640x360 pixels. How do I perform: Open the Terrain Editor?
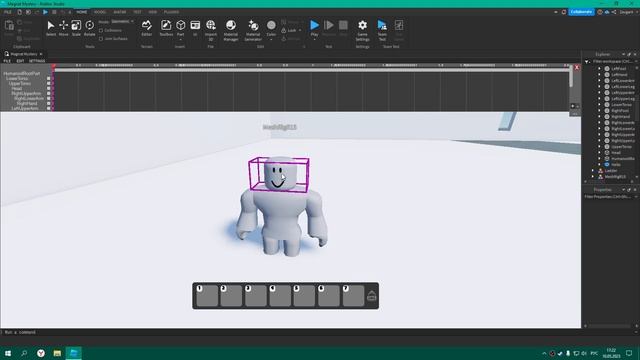click(x=147, y=28)
